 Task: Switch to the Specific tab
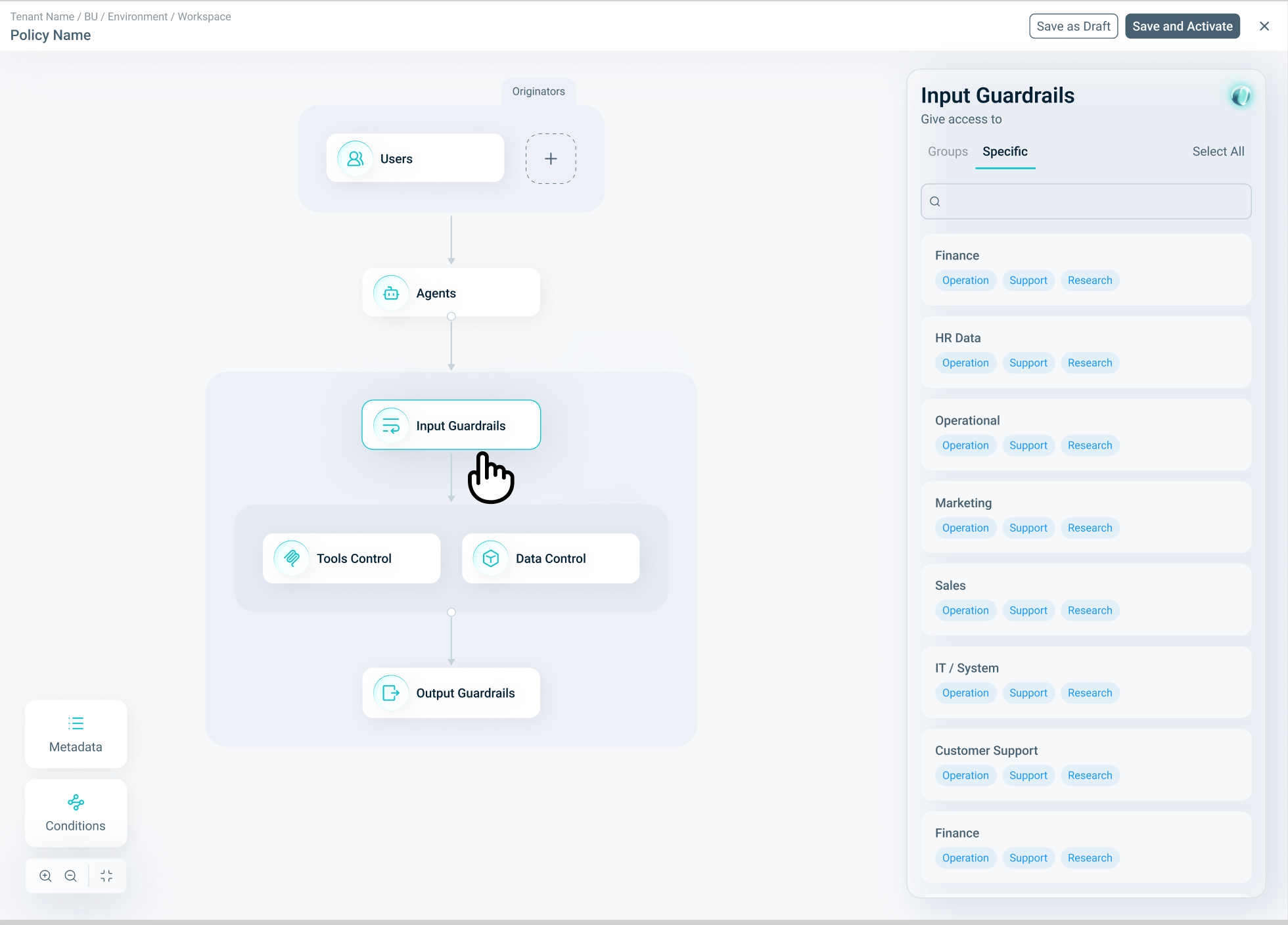pyautogui.click(x=1005, y=152)
